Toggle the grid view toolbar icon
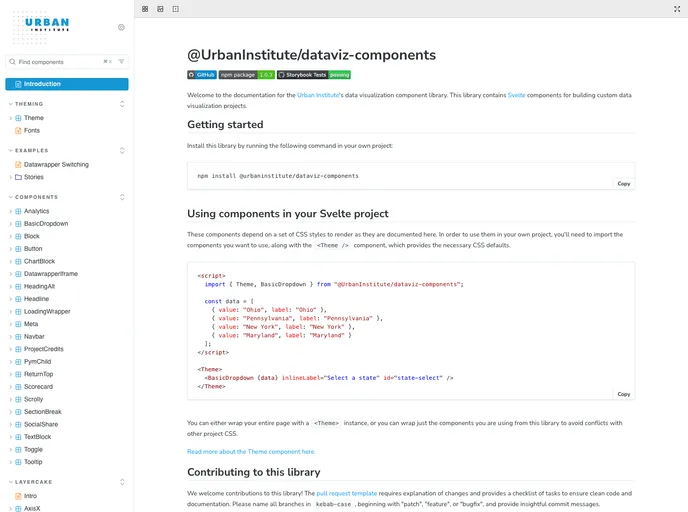Viewport: 688px width, 512px height. (145, 9)
